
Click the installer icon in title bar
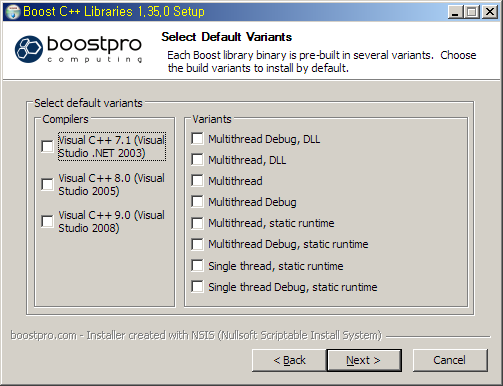tap(13, 12)
